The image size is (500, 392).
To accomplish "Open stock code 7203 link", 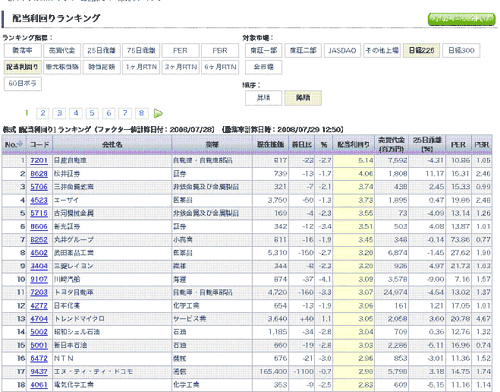I will coord(39,293).
